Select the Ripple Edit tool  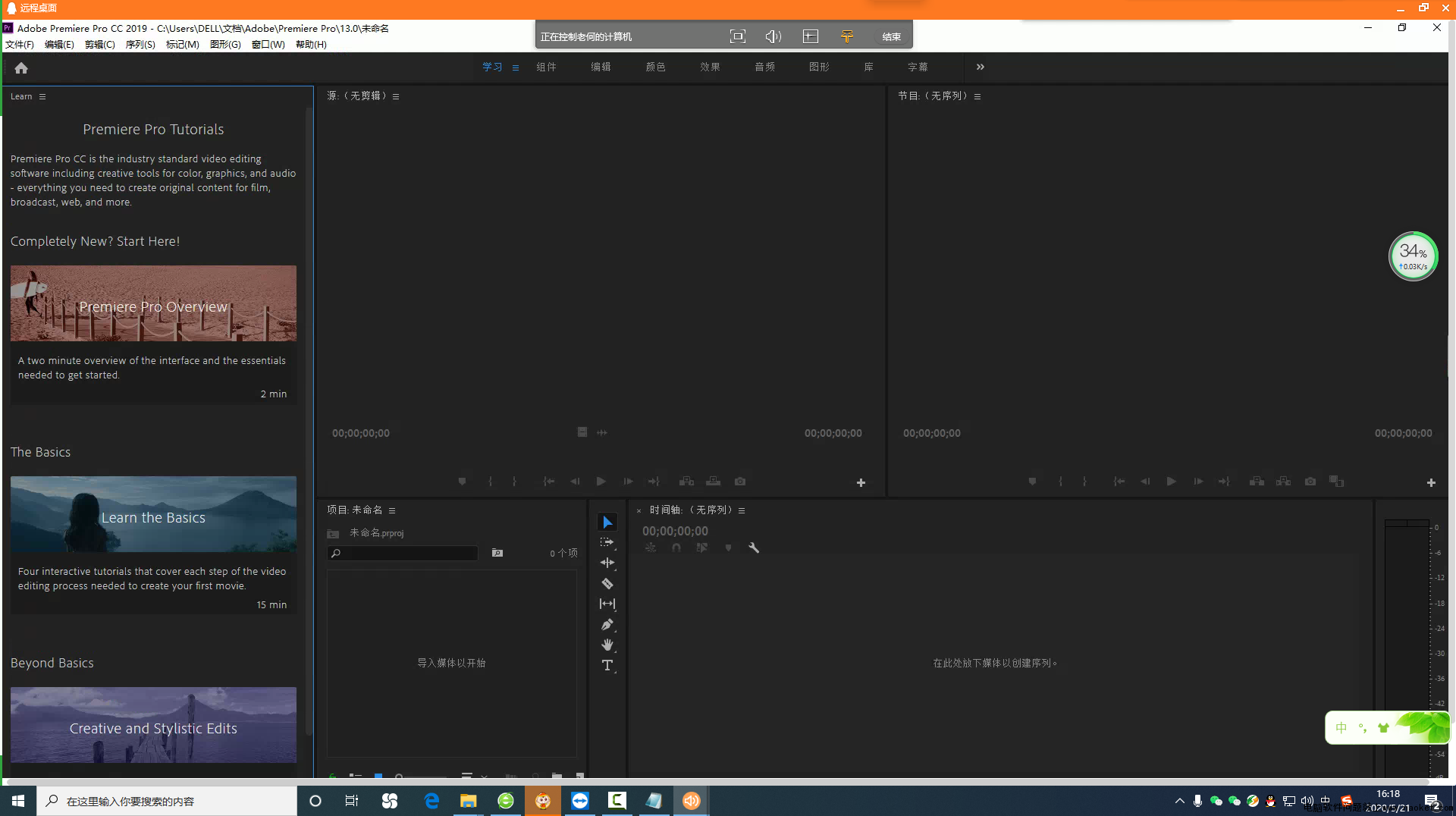coord(607,563)
